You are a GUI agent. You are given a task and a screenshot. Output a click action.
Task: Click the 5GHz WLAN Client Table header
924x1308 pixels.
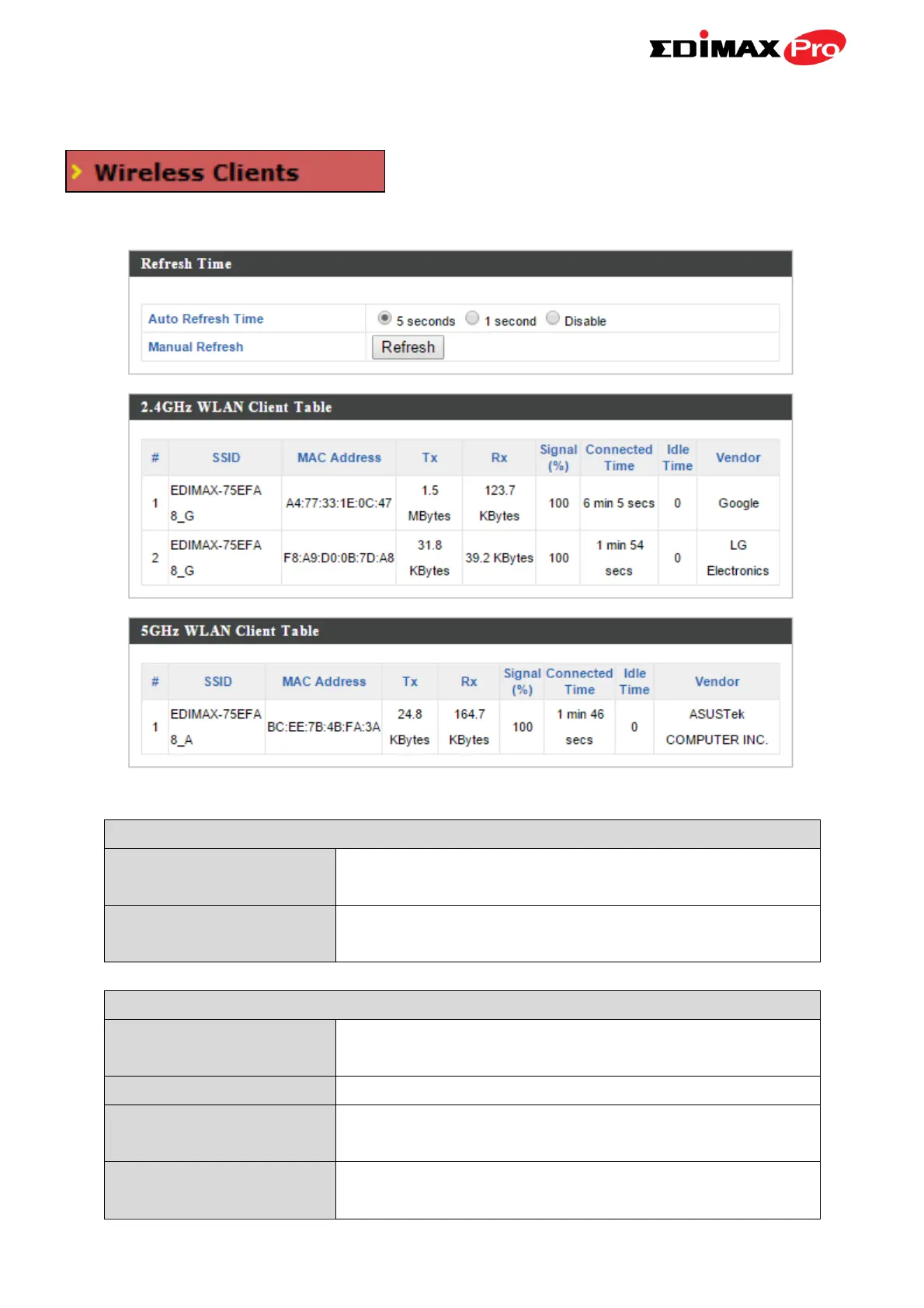pos(460,631)
